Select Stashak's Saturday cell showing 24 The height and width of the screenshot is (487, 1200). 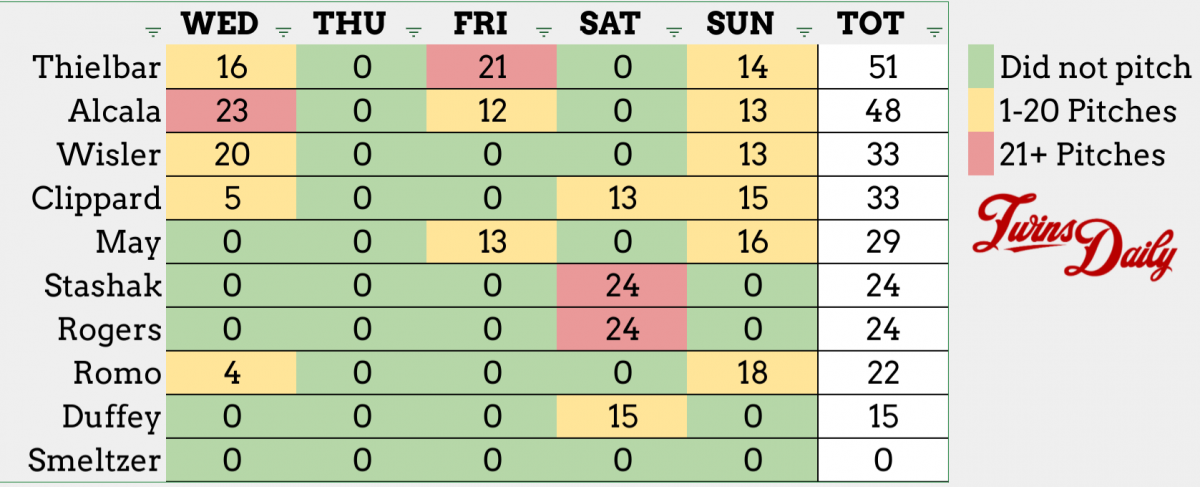[x=622, y=287]
